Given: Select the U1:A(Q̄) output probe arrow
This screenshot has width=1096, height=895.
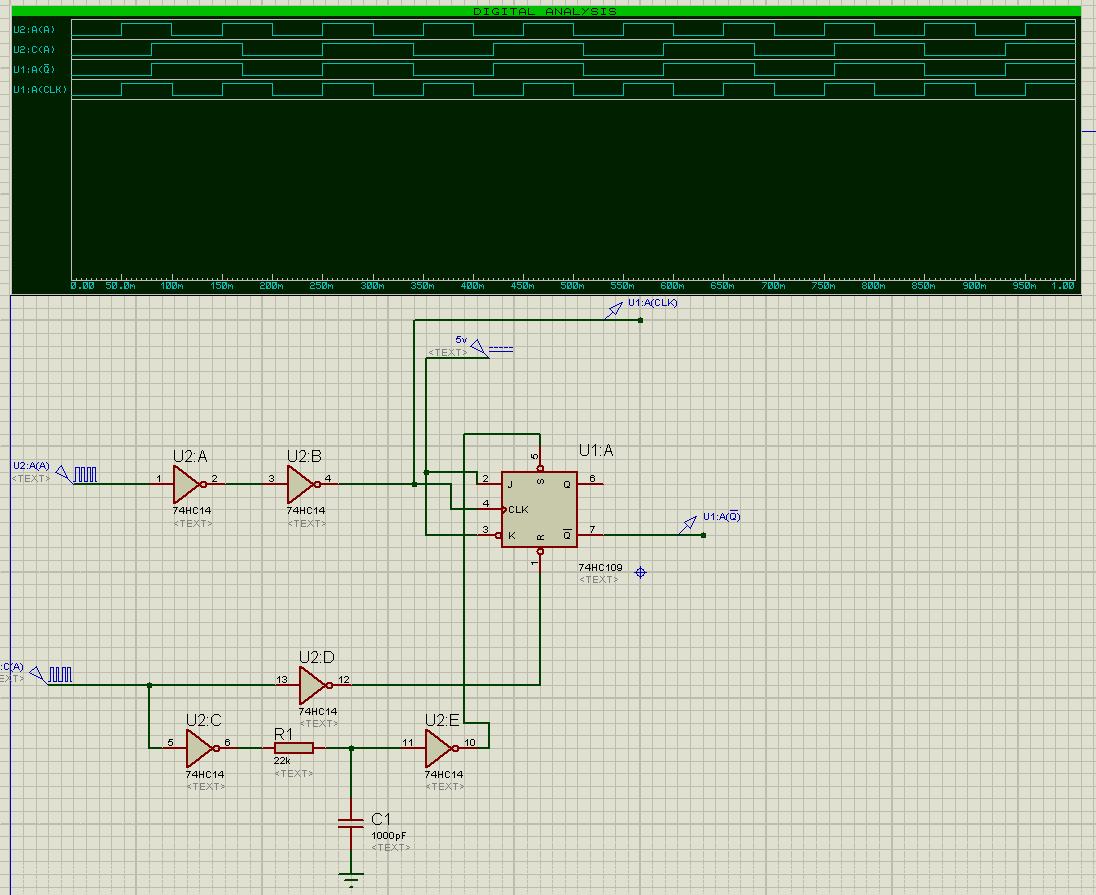Looking at the screenshot, I should coord(688,525).
